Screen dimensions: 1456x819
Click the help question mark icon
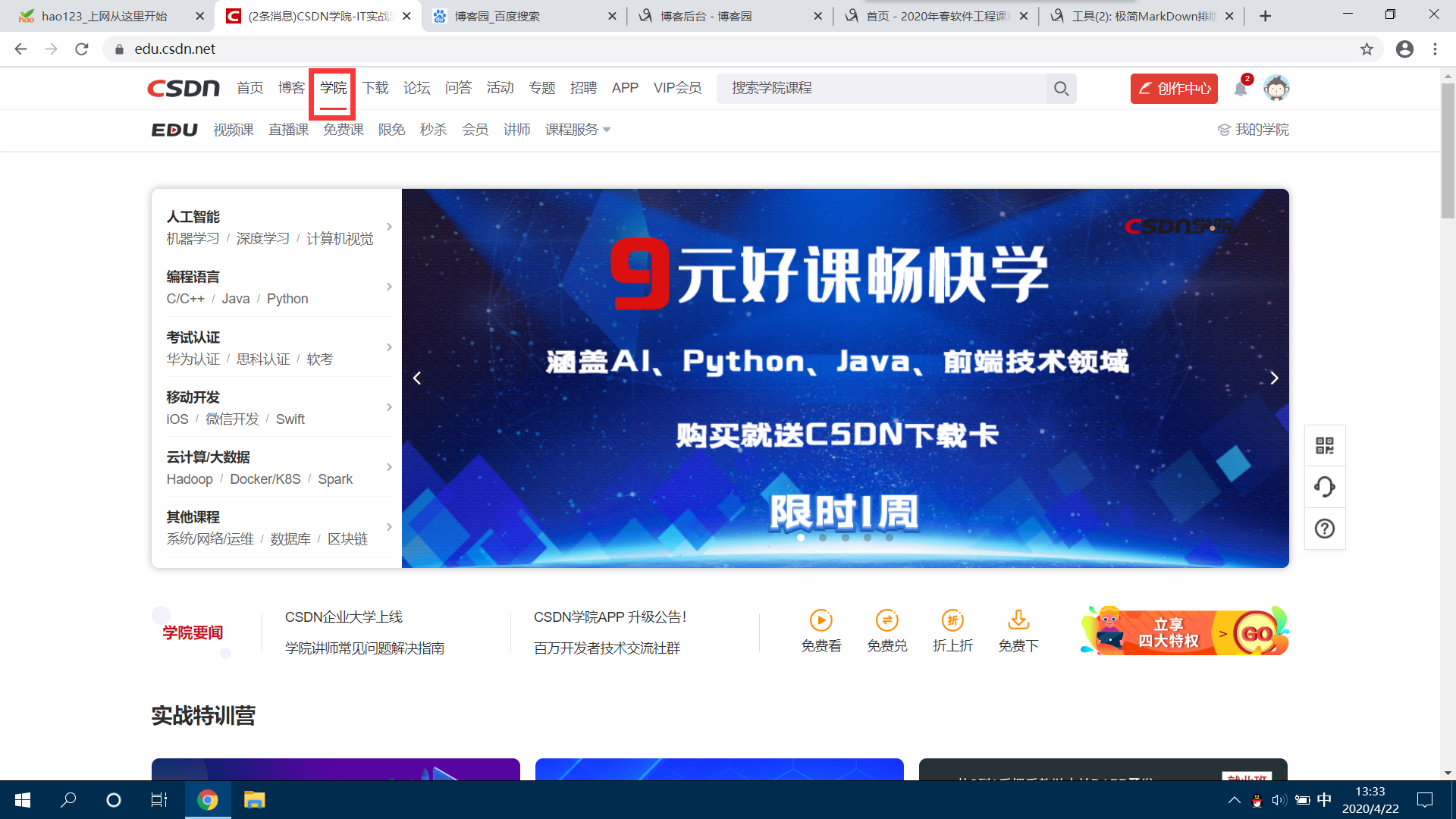1324,529
